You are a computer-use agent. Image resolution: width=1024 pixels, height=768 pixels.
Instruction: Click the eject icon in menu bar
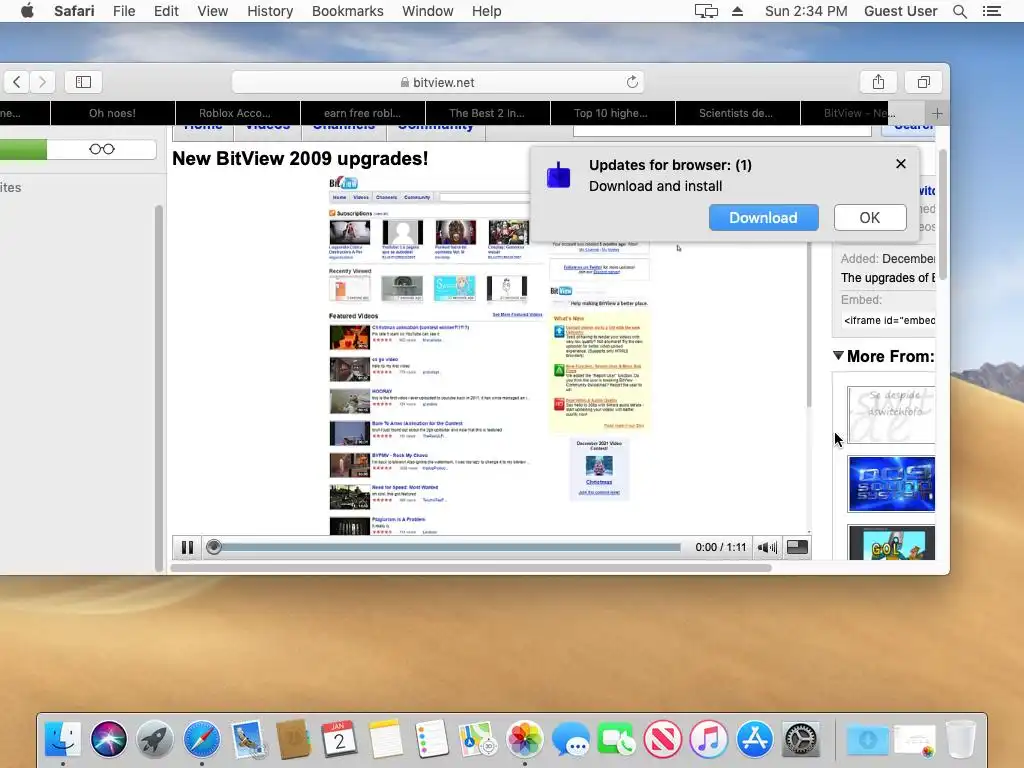[737, 11]
